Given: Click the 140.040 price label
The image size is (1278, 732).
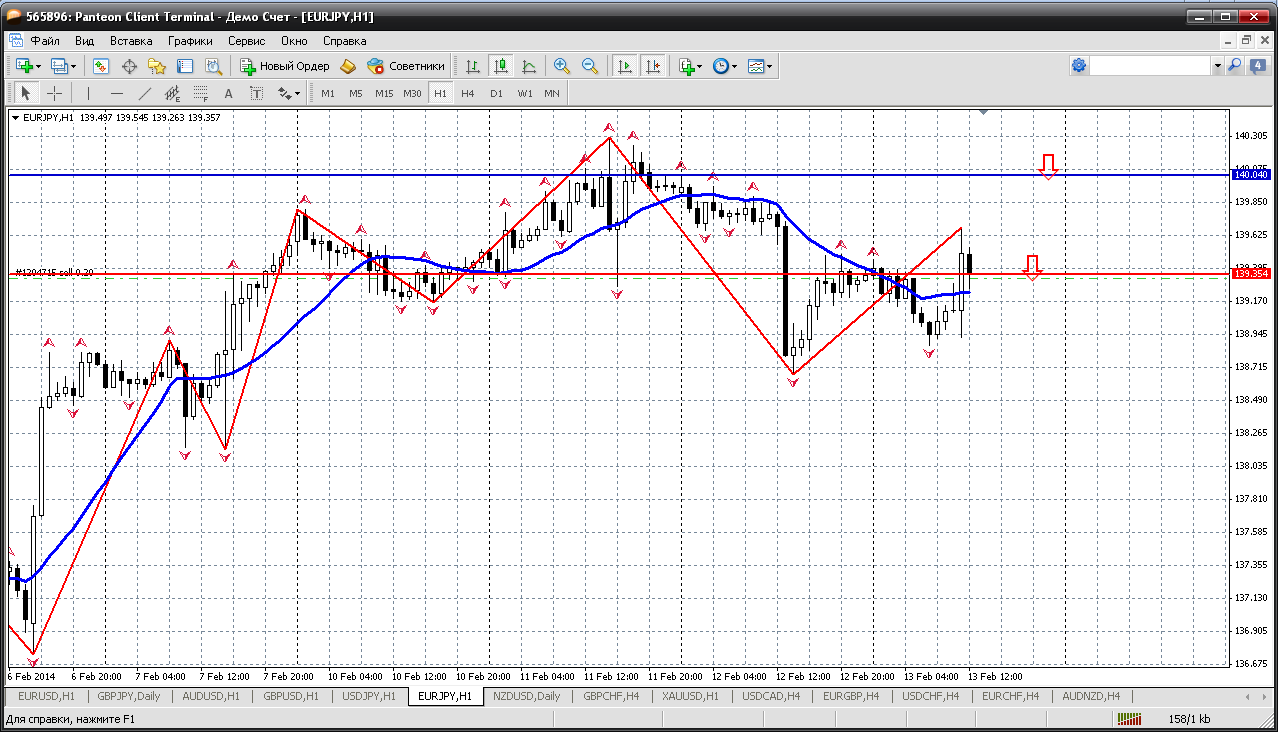Looking at the screenshot, I should (x=1251, y=175).
